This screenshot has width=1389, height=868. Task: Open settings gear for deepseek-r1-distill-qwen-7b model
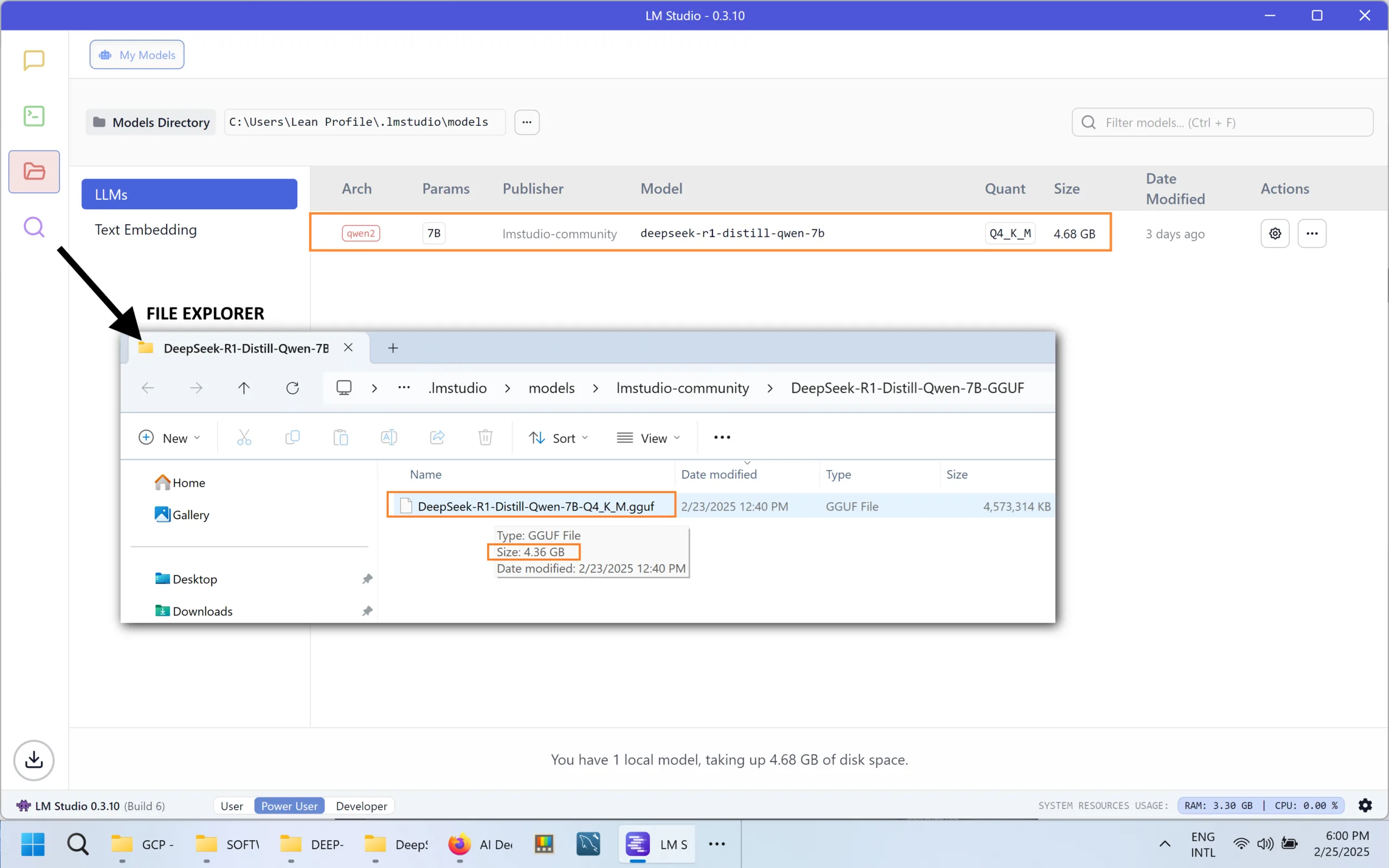pos(1275,234)
